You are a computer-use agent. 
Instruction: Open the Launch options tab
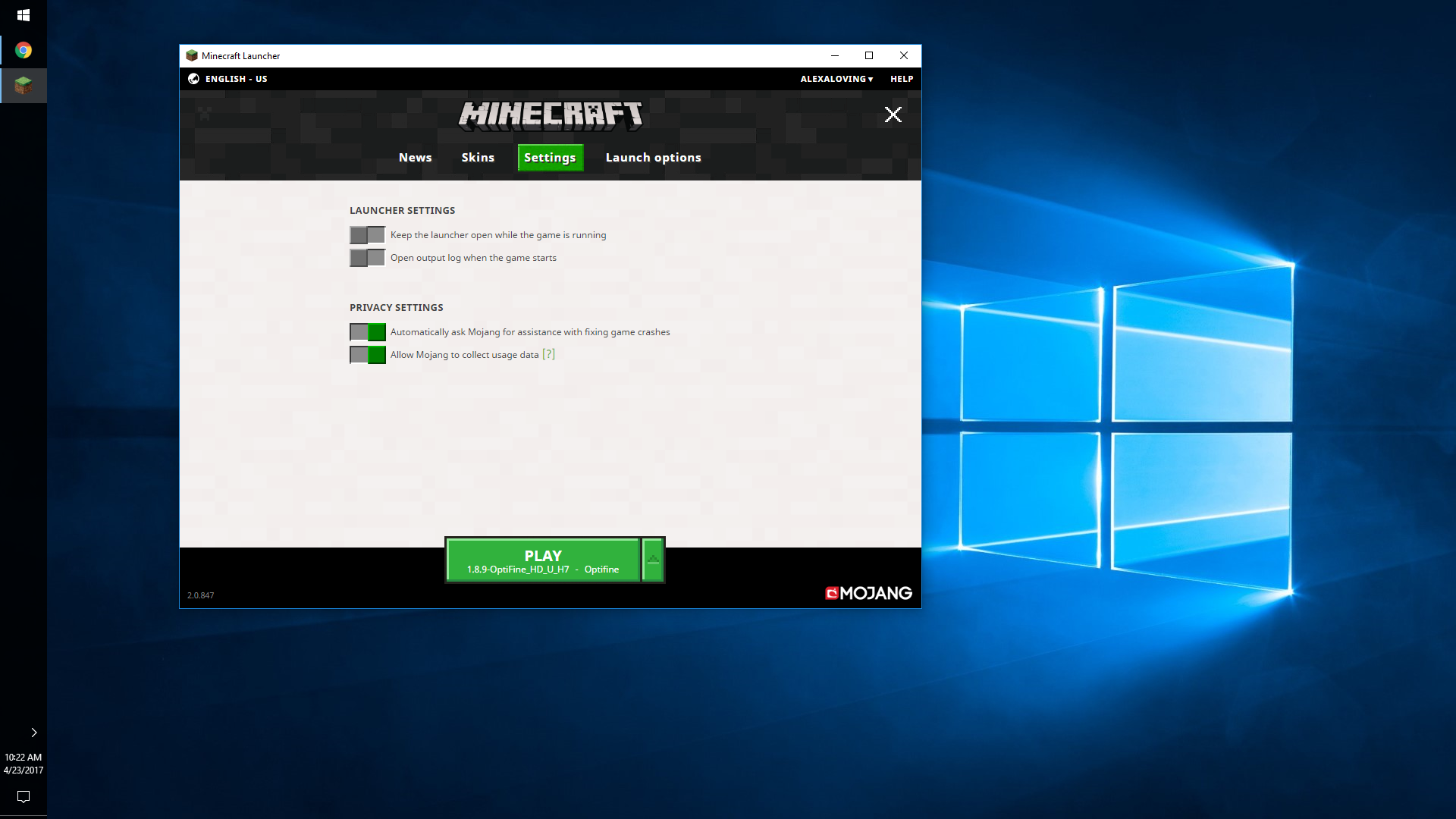click(x=653, y=158)
